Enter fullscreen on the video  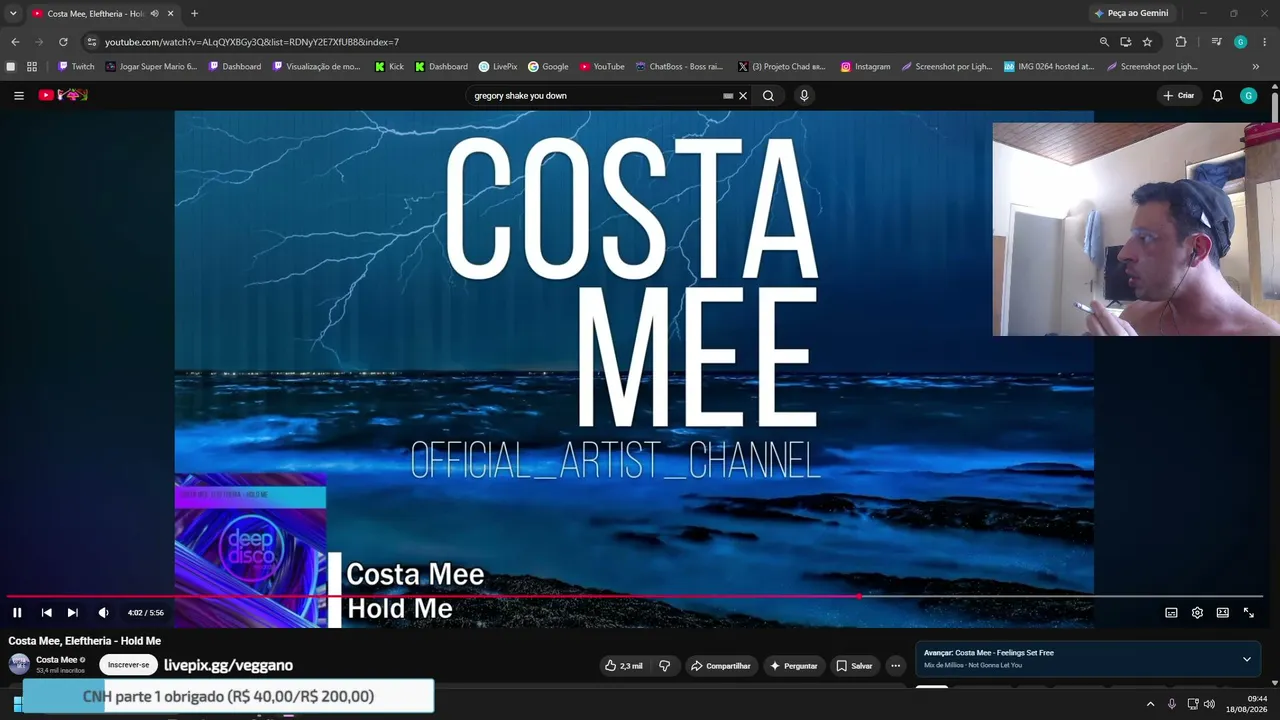pyautogui.click(x=1248, y=613)
